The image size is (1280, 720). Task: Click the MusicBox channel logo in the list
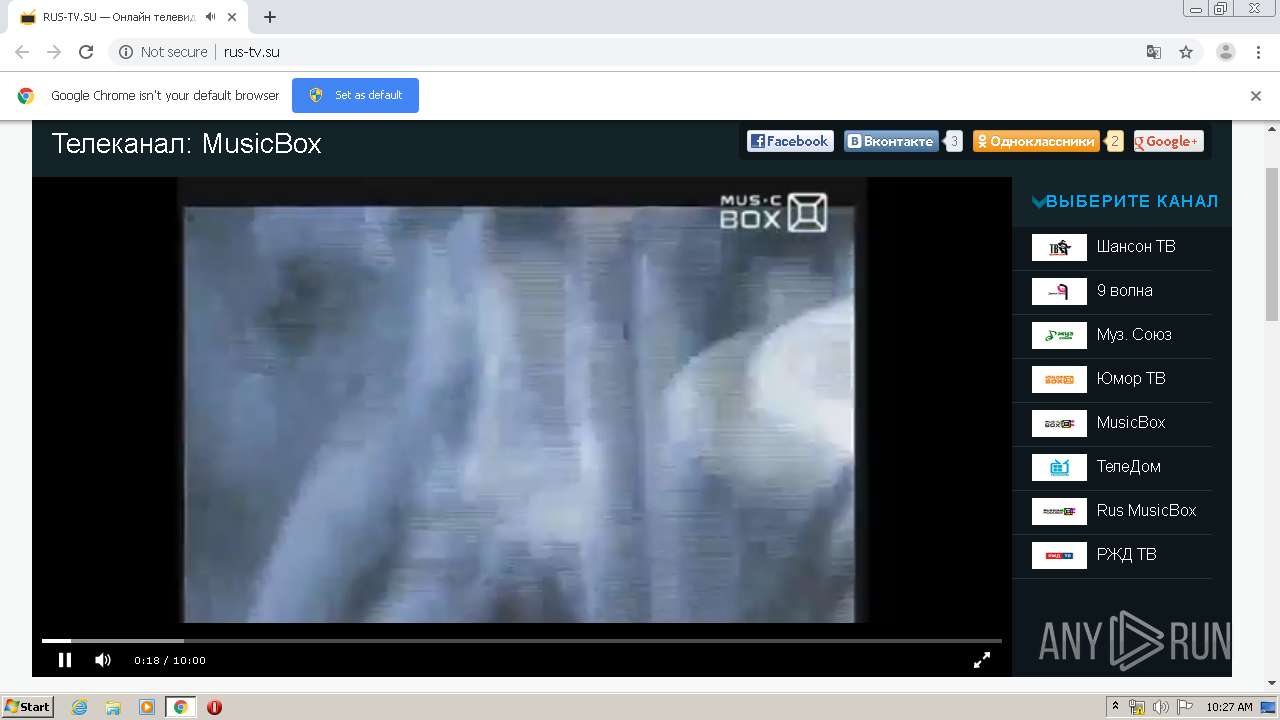click(x=1059, y=423)
